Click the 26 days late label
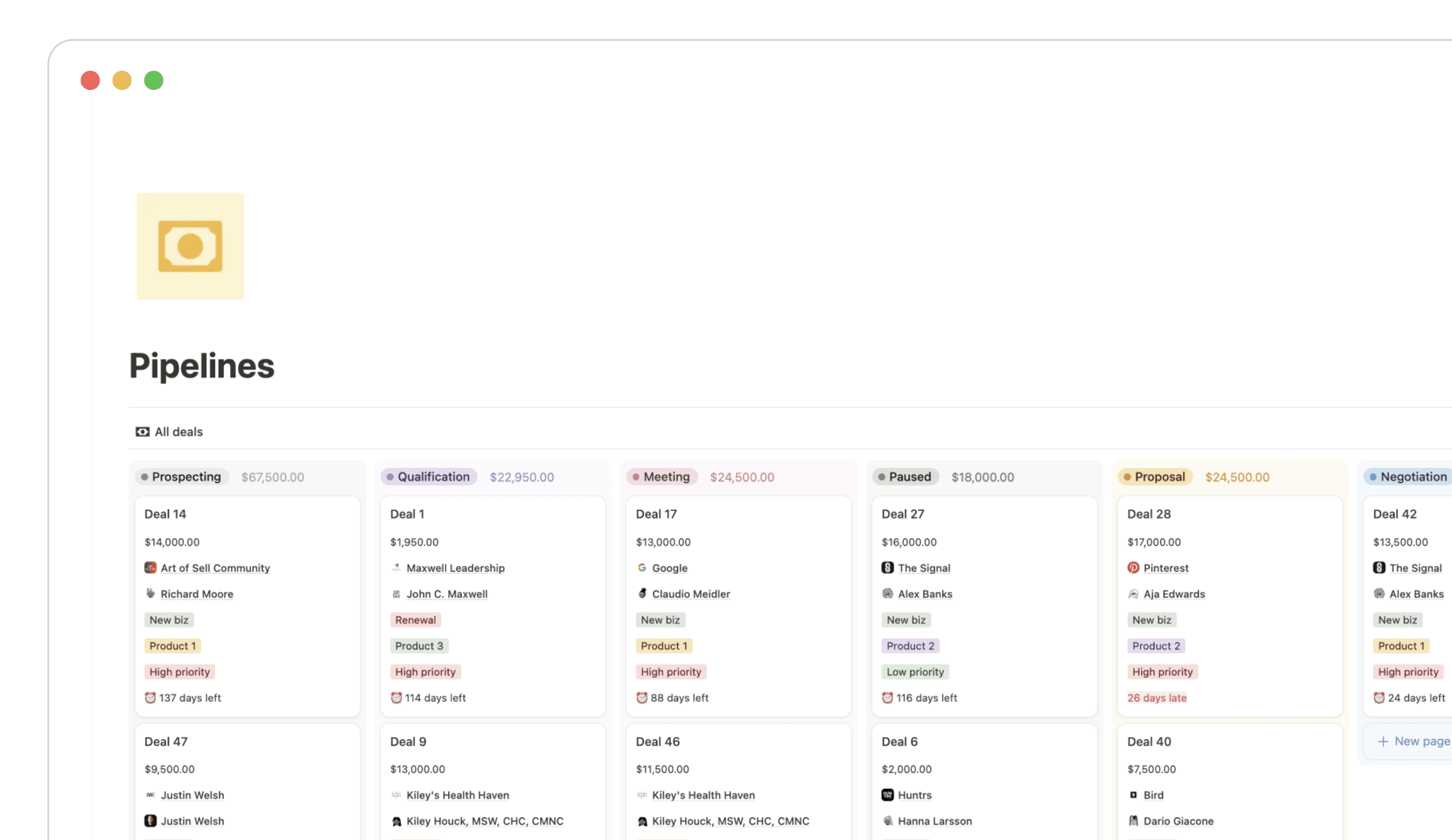The width and height of the screenshot is (1452, 840). point(1156,698)
